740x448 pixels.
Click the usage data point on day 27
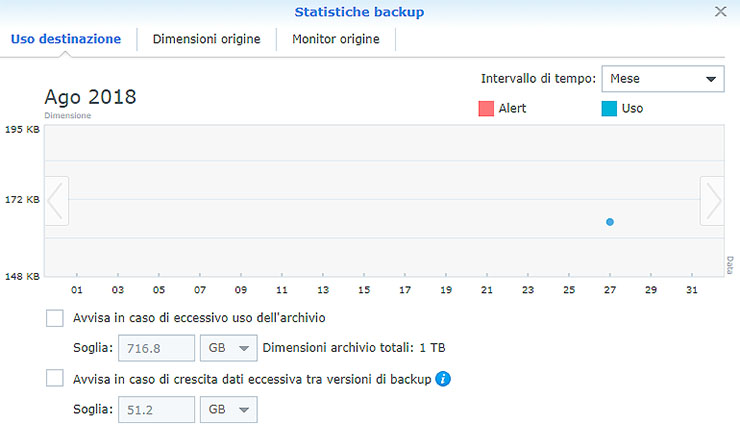pos(609,222)
